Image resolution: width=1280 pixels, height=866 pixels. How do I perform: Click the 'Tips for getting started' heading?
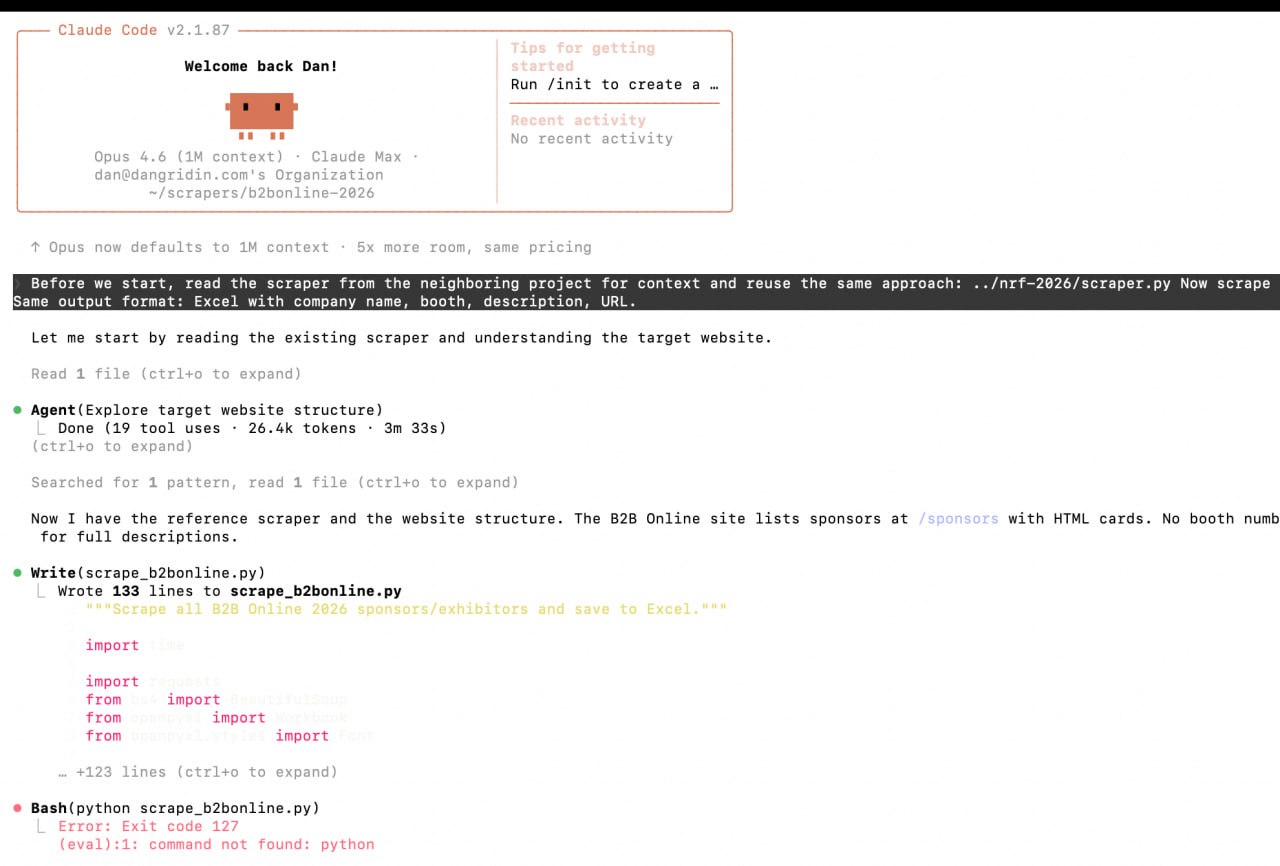click(x=583, y=57)
